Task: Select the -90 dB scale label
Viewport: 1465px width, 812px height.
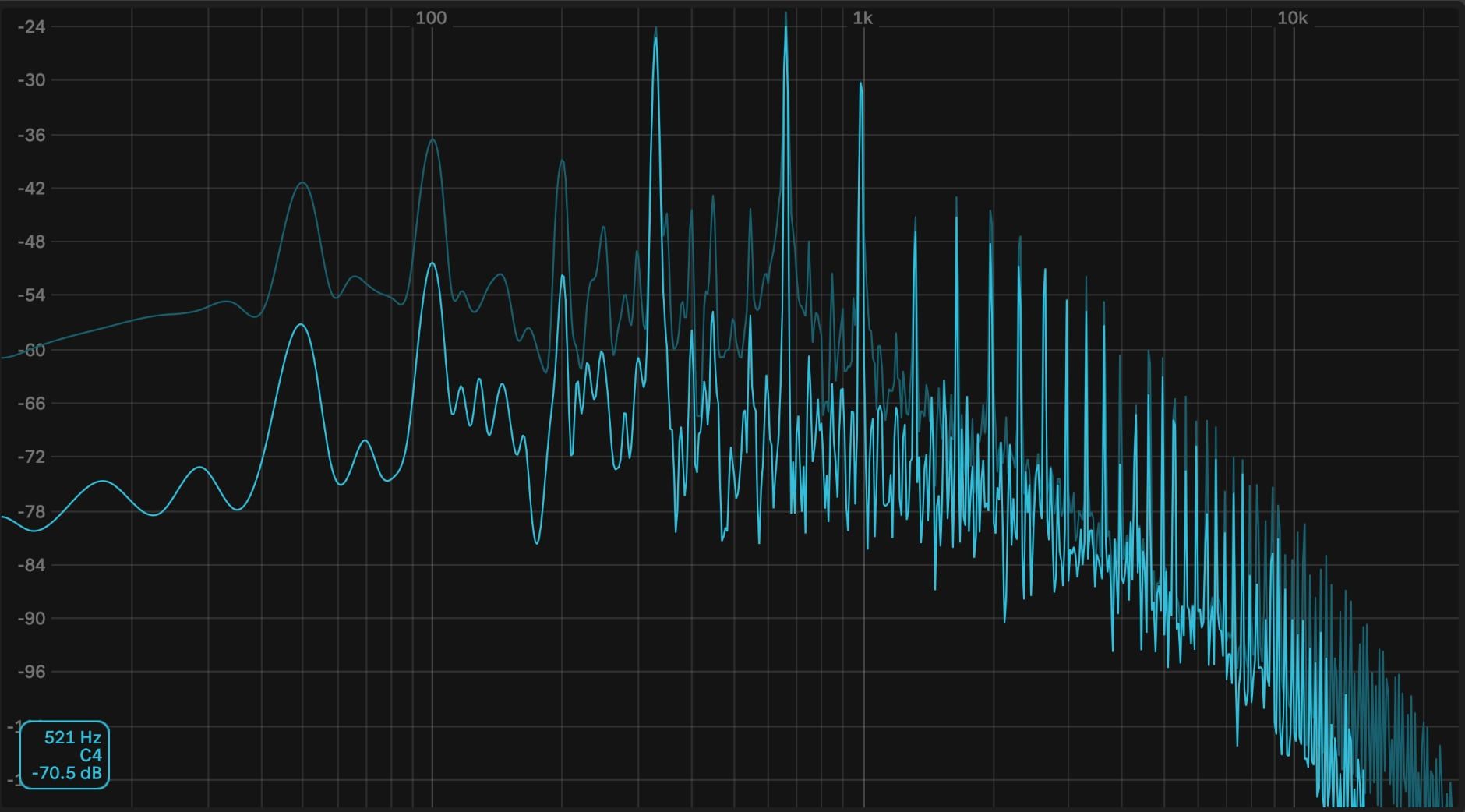Action: coord(31,618)
